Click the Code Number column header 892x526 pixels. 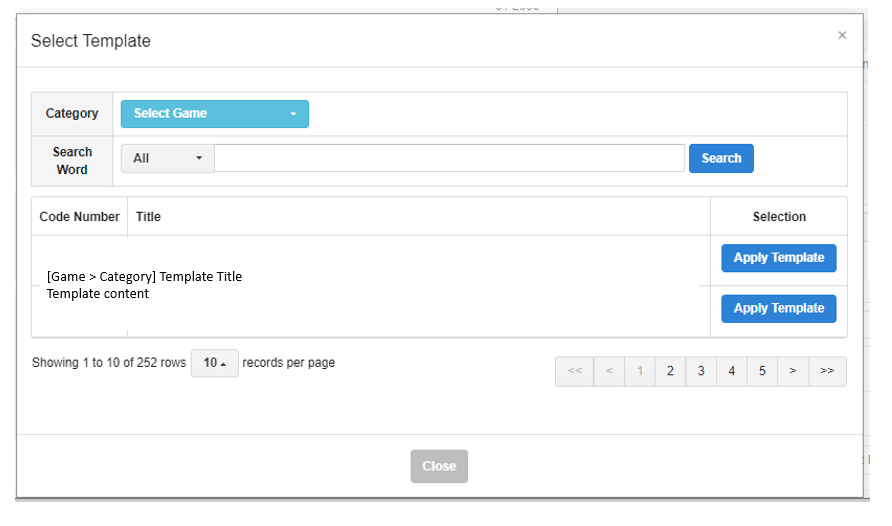point(80,217)
